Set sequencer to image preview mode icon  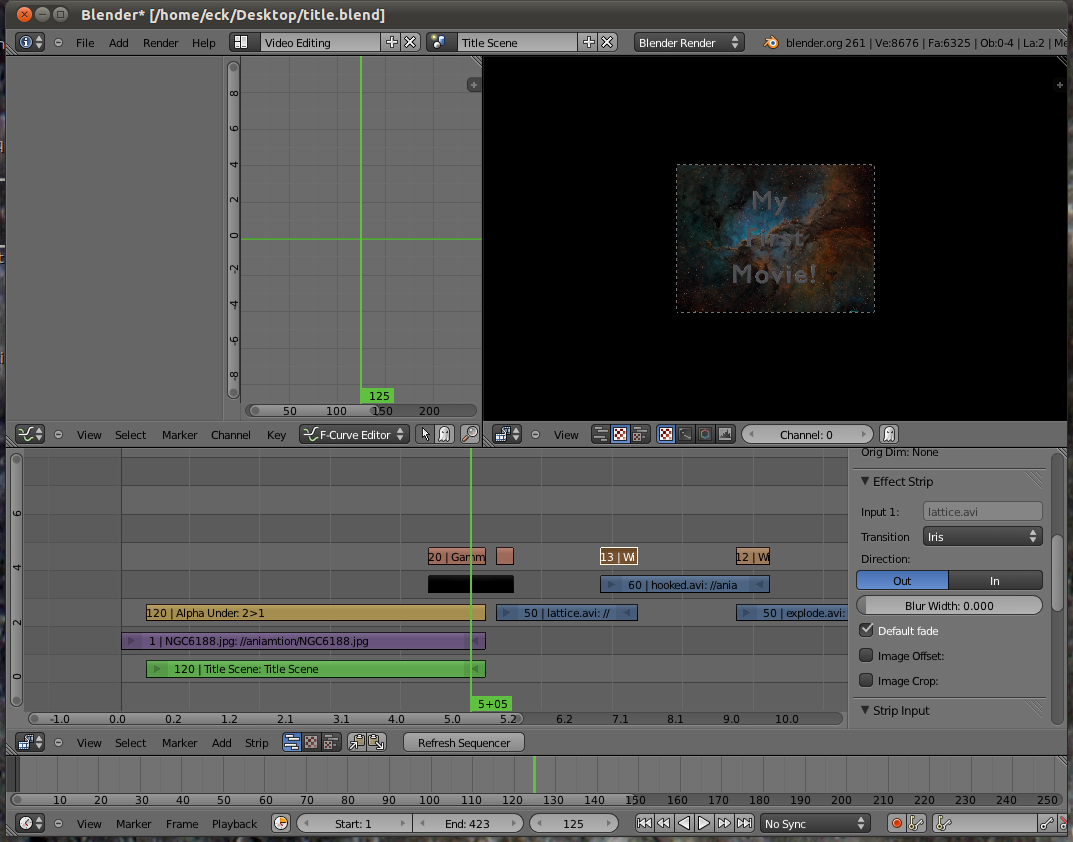[x=311, y=743]
